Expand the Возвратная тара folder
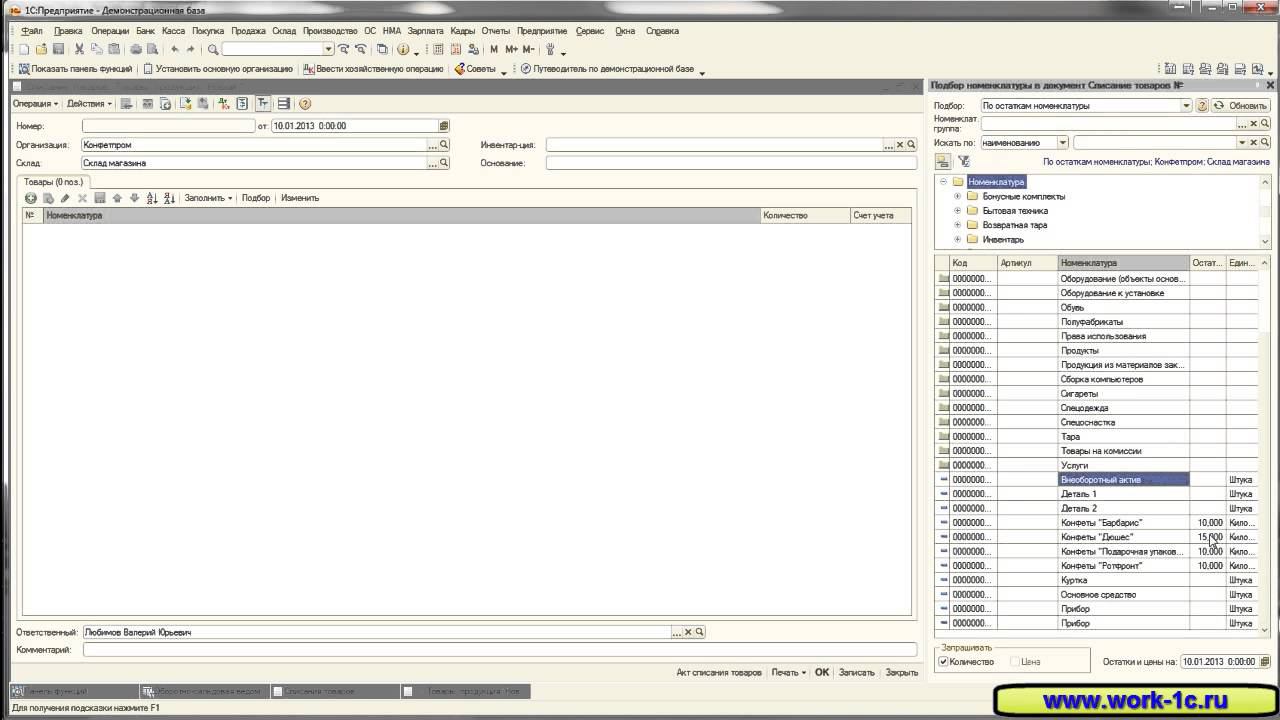 (x=957, y=225)
